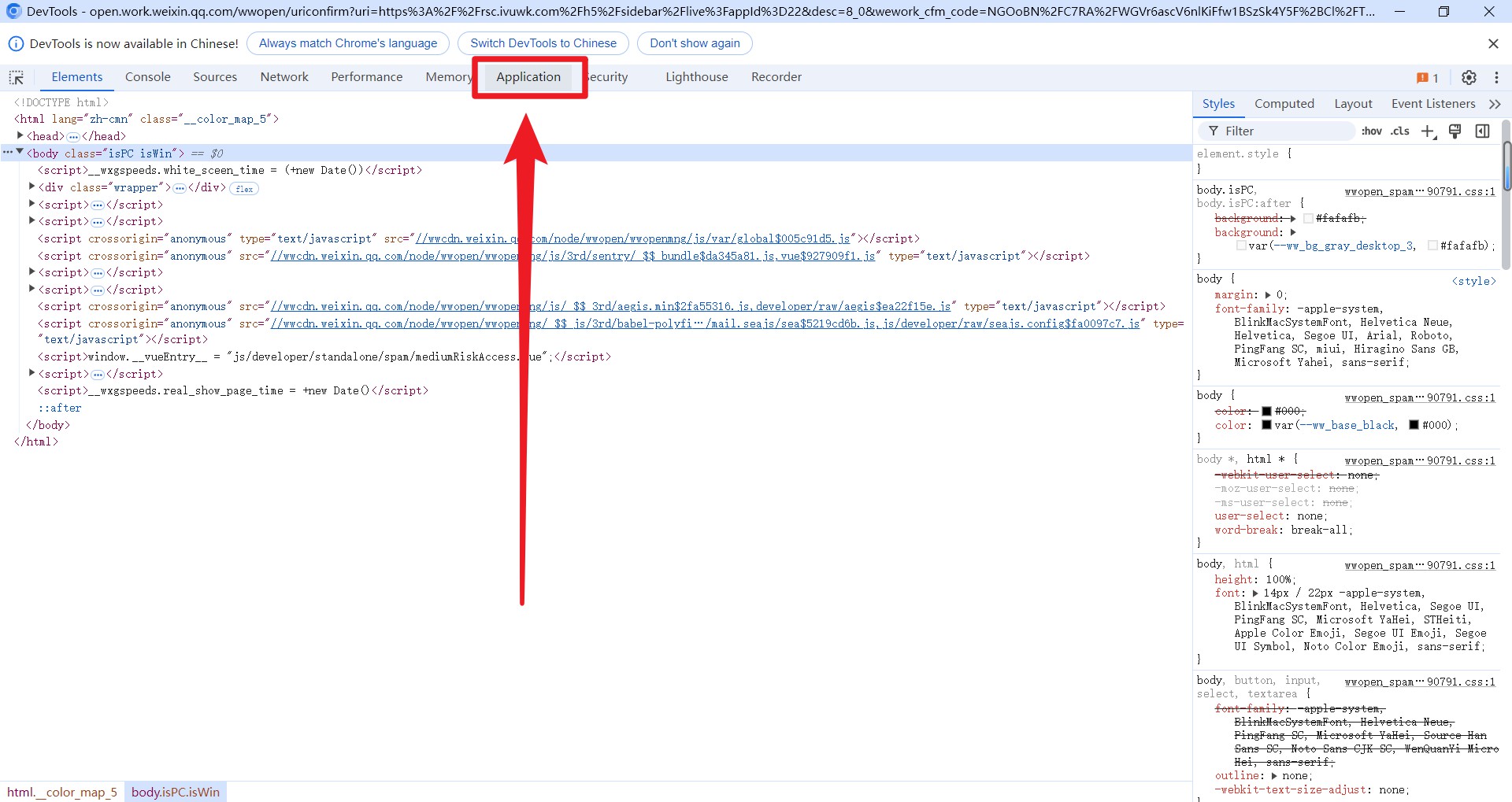Open the DevTools kebab menu

[1496, 77]
